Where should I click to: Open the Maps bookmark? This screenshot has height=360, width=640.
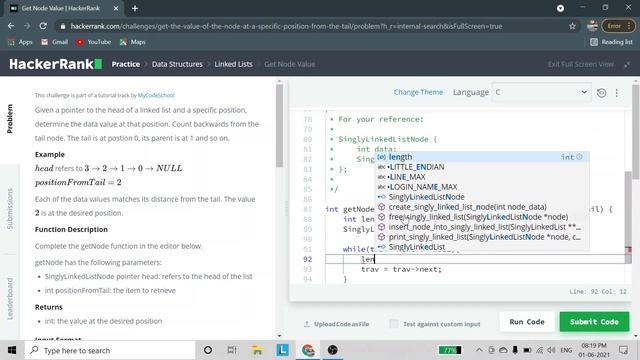pyautogui.click(x=133, y=42)
